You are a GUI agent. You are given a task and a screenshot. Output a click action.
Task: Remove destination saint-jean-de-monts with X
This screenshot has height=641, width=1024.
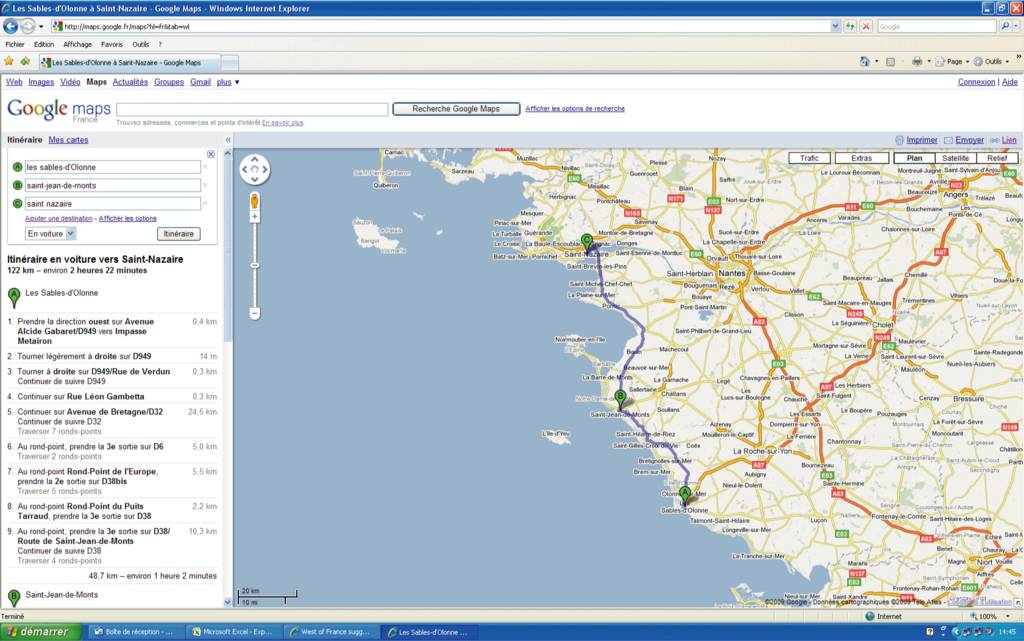click(205, 185)
